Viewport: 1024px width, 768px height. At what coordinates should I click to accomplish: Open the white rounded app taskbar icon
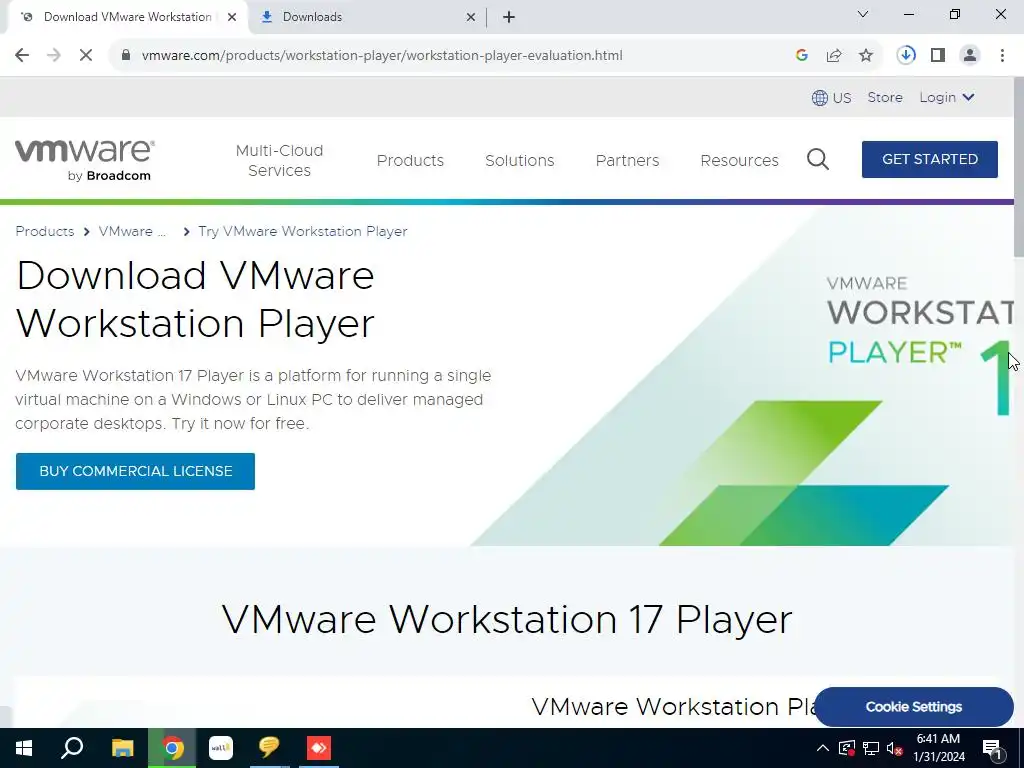point(221,748)
